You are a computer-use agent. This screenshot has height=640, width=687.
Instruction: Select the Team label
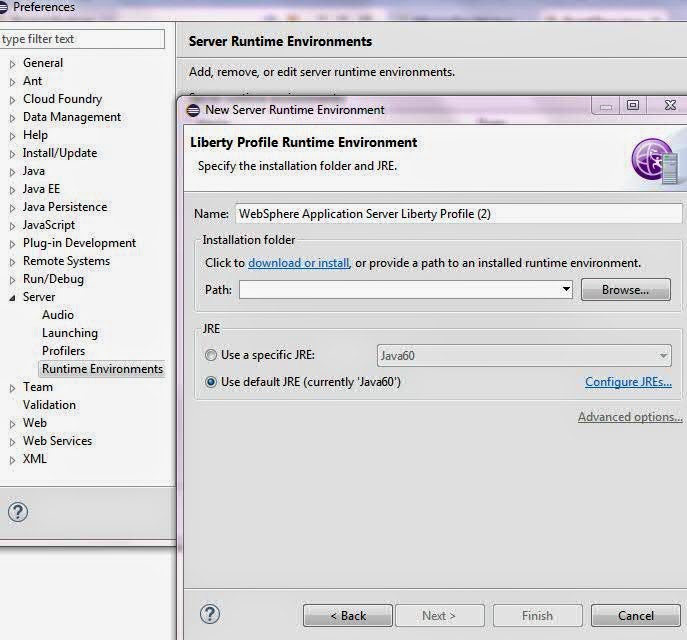[38, 387]
